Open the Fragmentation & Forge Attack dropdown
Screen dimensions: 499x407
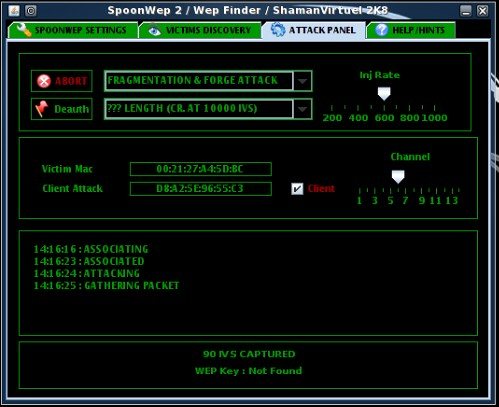pos(208,81)
